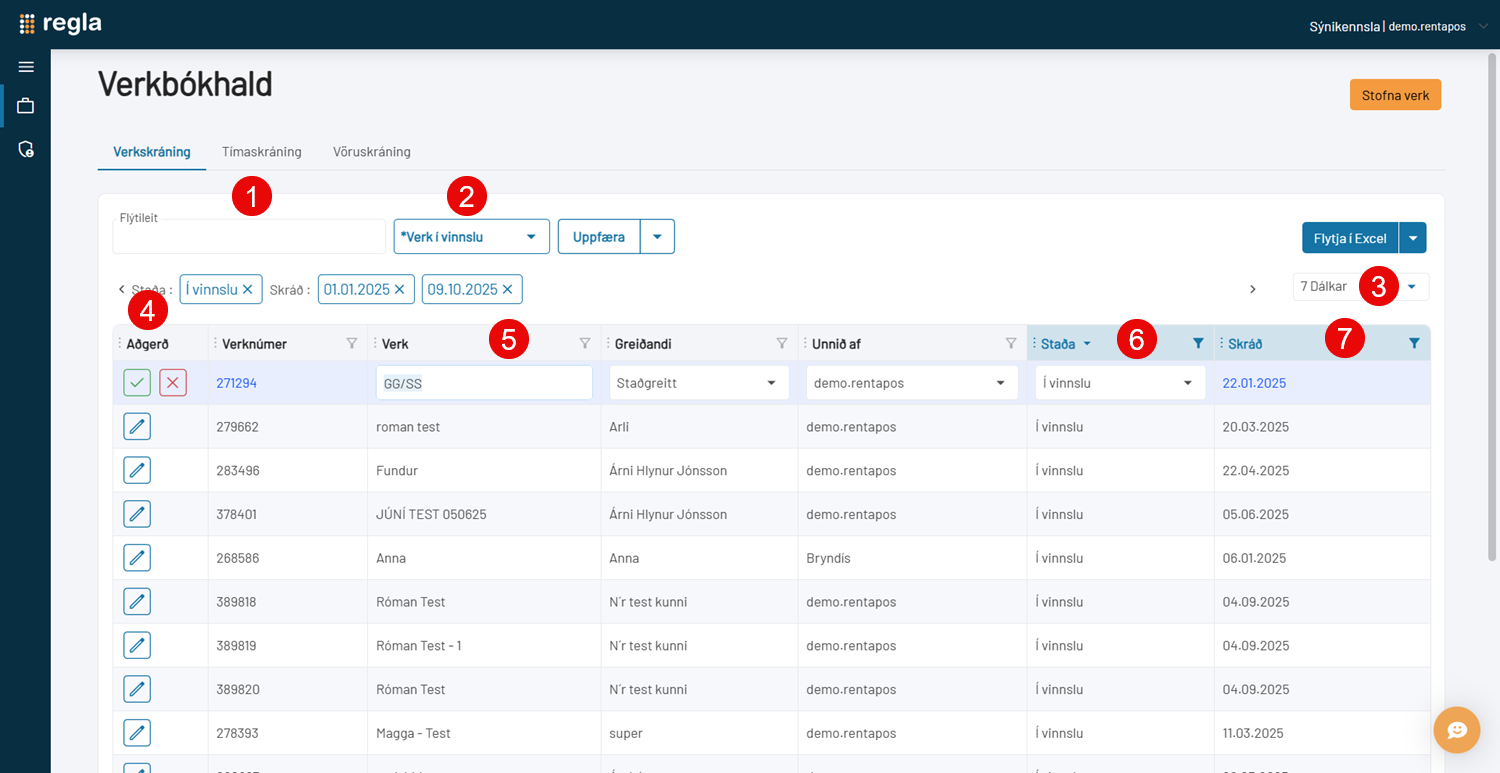The width and height of the screenshot is (1500, 773).
Task: Remove the 01.01.2025 date filter chip
Action: coord(400,290)
